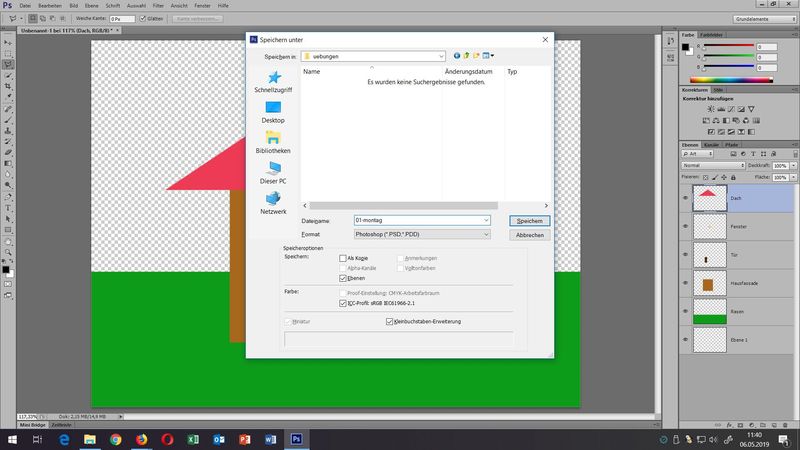This screenshot has height=450, width=800.
Task: Click the Speichern button
Action: coord(530,221)
